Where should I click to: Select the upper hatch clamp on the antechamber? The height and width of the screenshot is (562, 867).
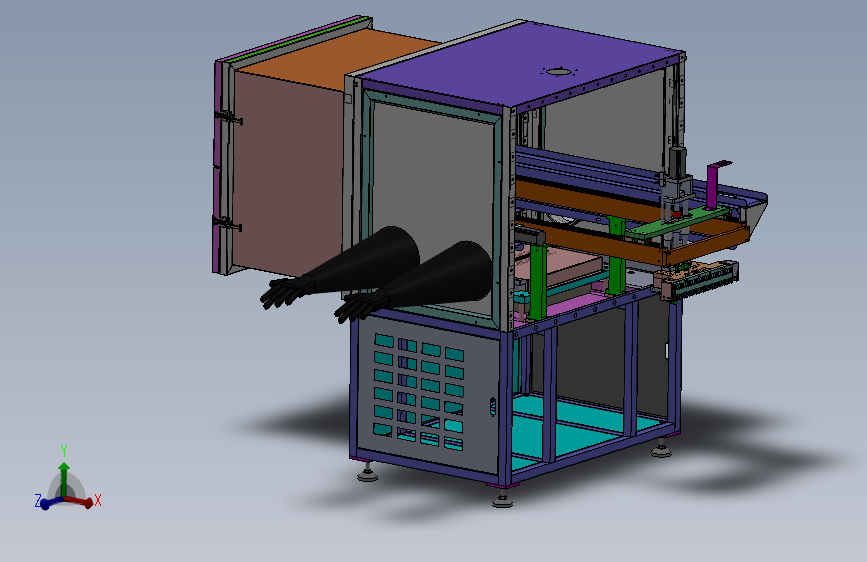click(x=229, y=117)
